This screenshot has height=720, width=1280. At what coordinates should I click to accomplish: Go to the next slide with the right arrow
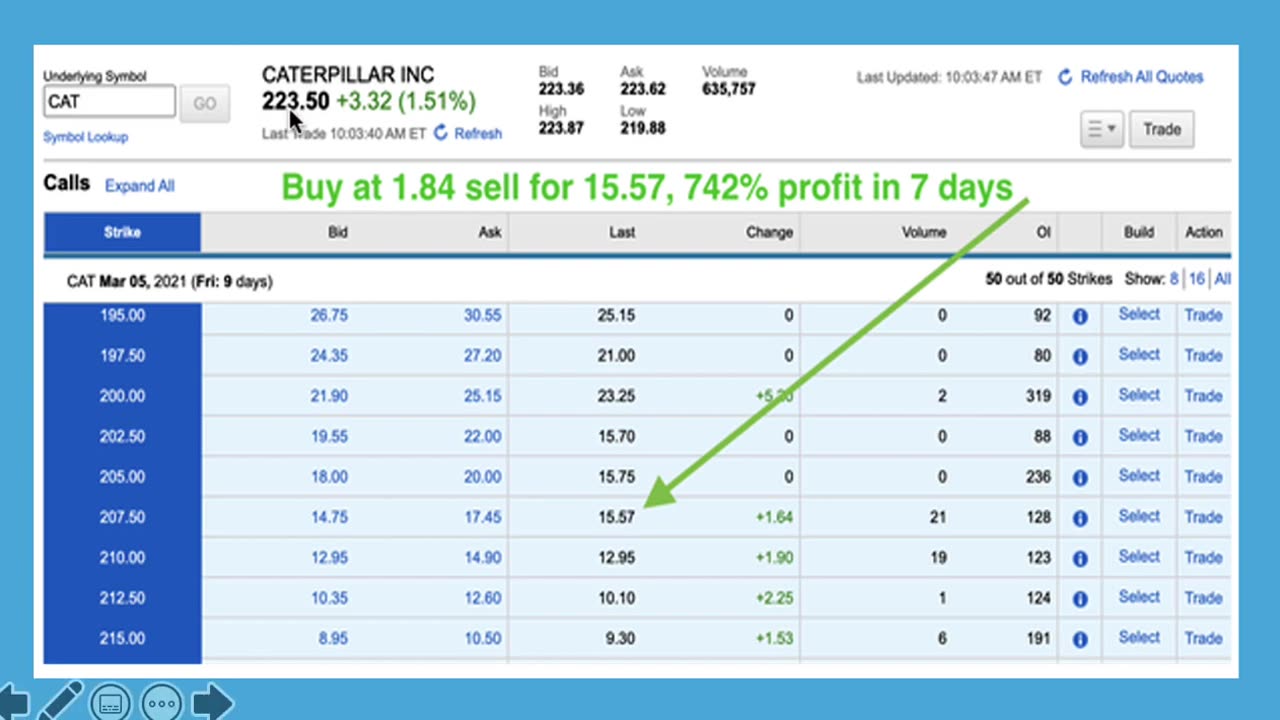[x=212, y=702]
